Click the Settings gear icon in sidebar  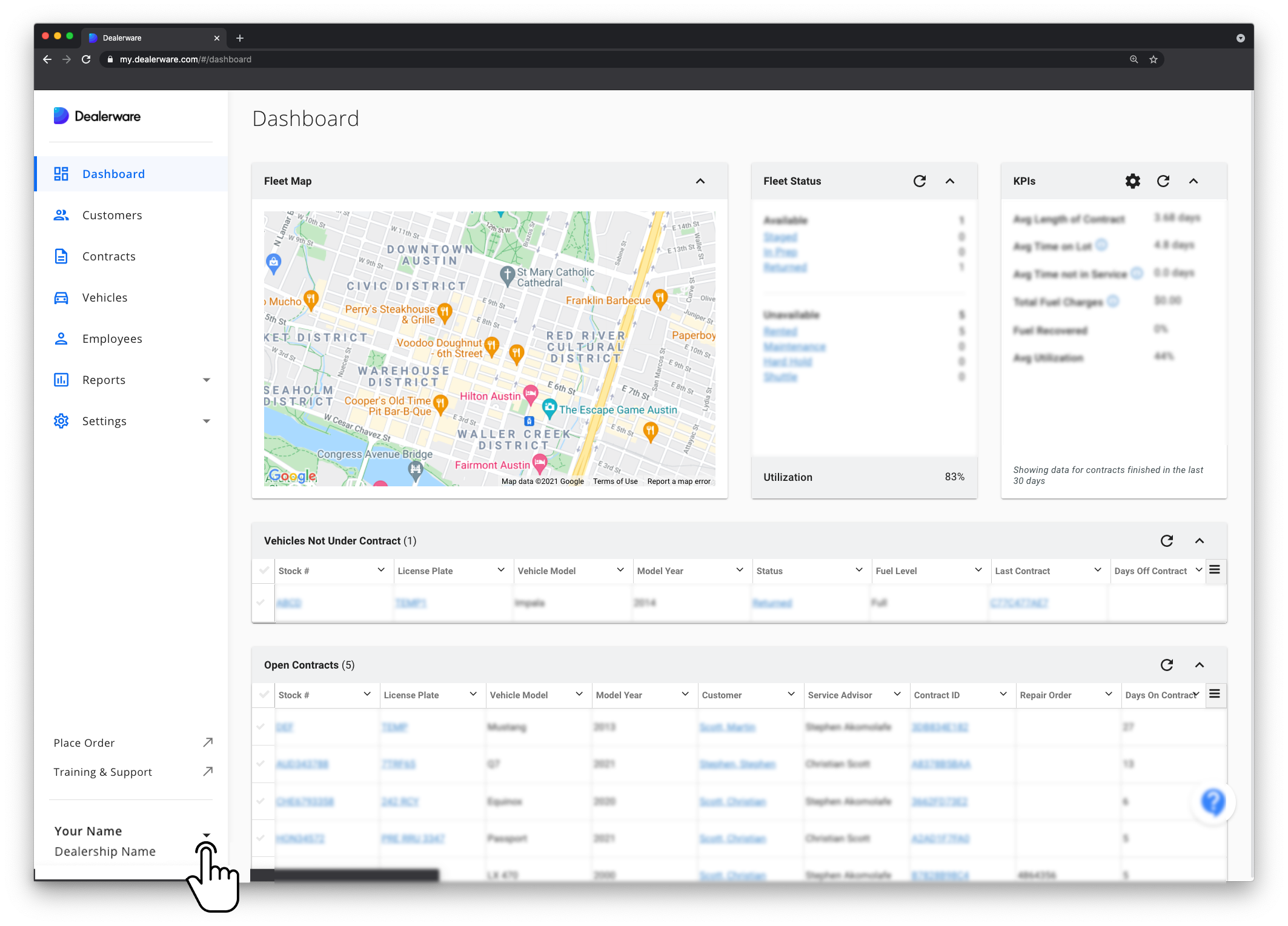click(x=61, y=421)
